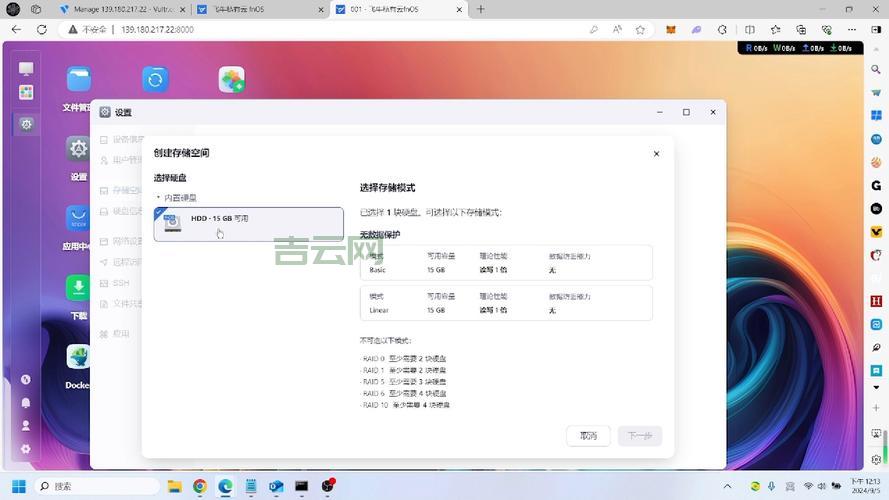
Task: Click the red H icon in Edge sidebar
Action: [876, 301]
